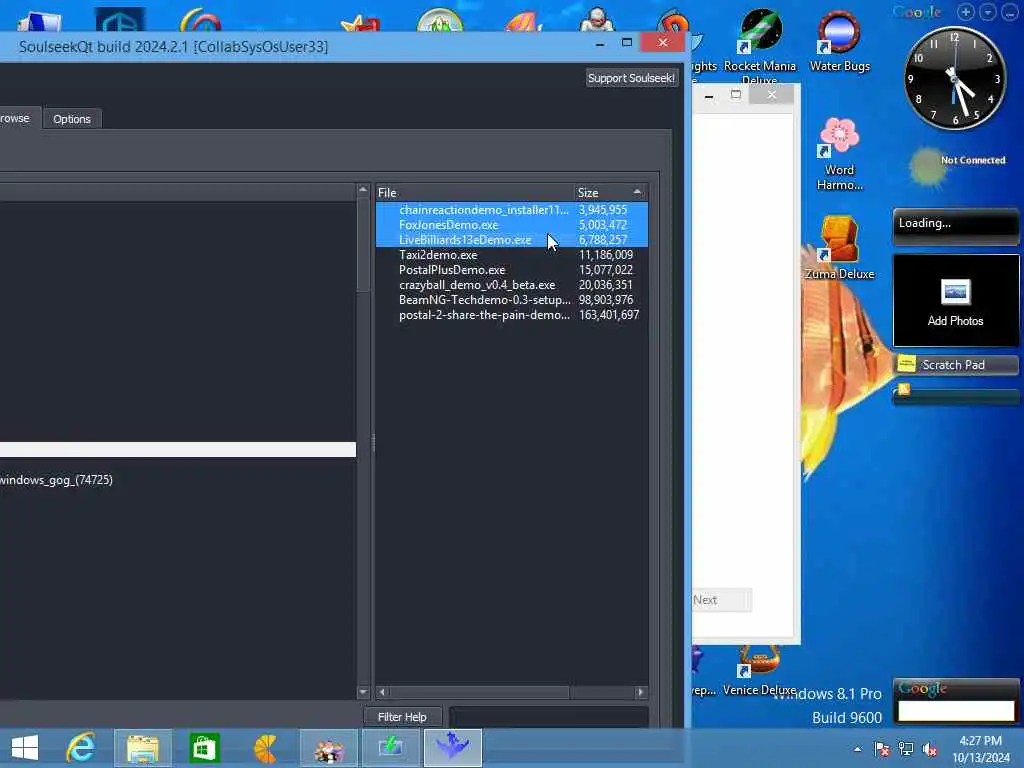1024x768 pixels.
Task: Click into the Google search gadget field
Action: click(956, 711)
